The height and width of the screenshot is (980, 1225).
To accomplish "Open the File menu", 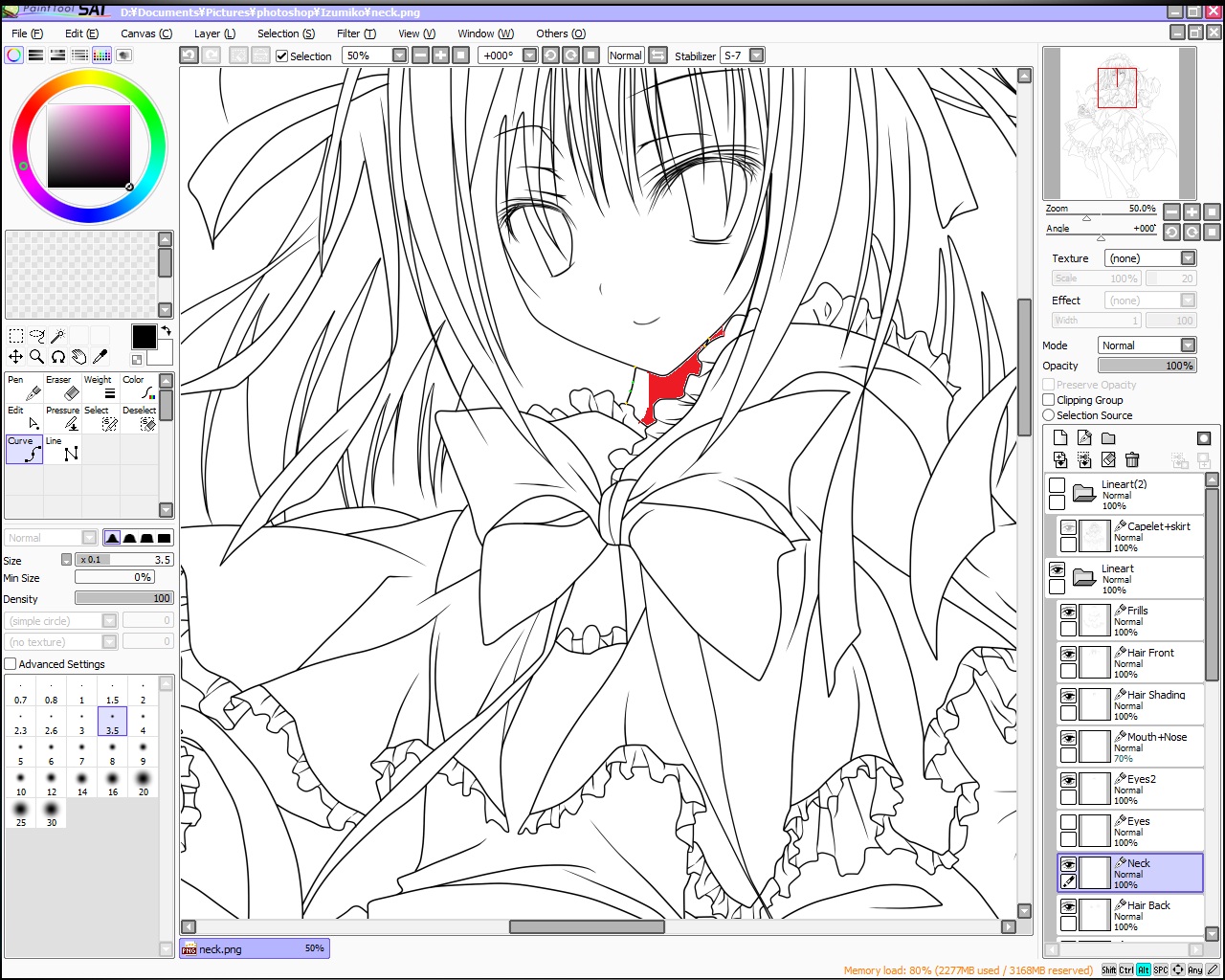I will 27,33.
